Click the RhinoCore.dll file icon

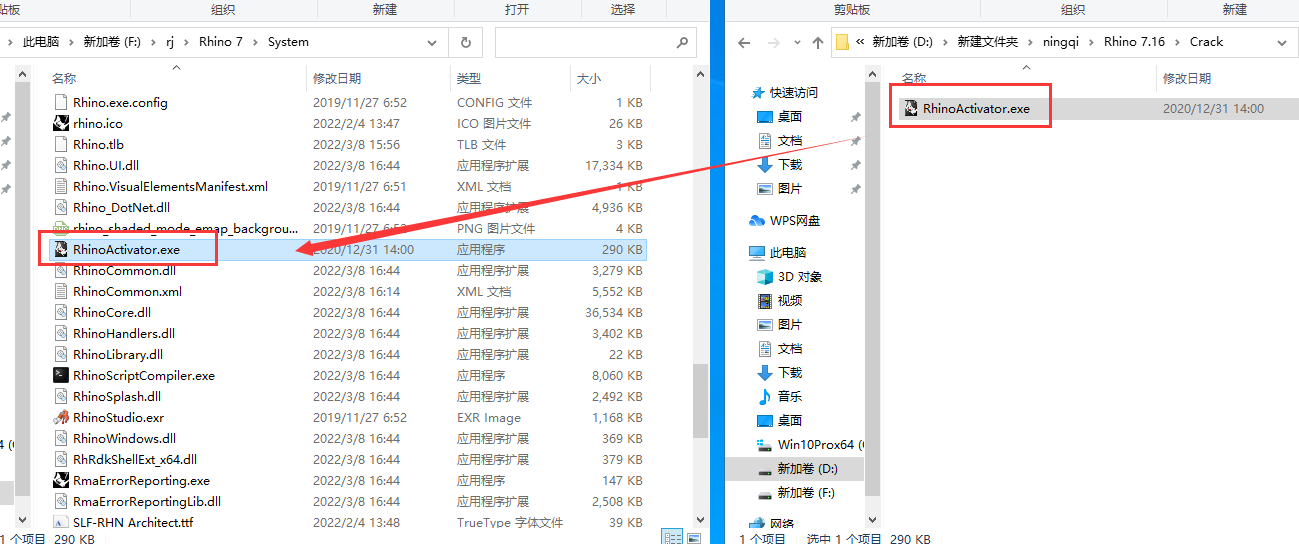pos(61,312)
